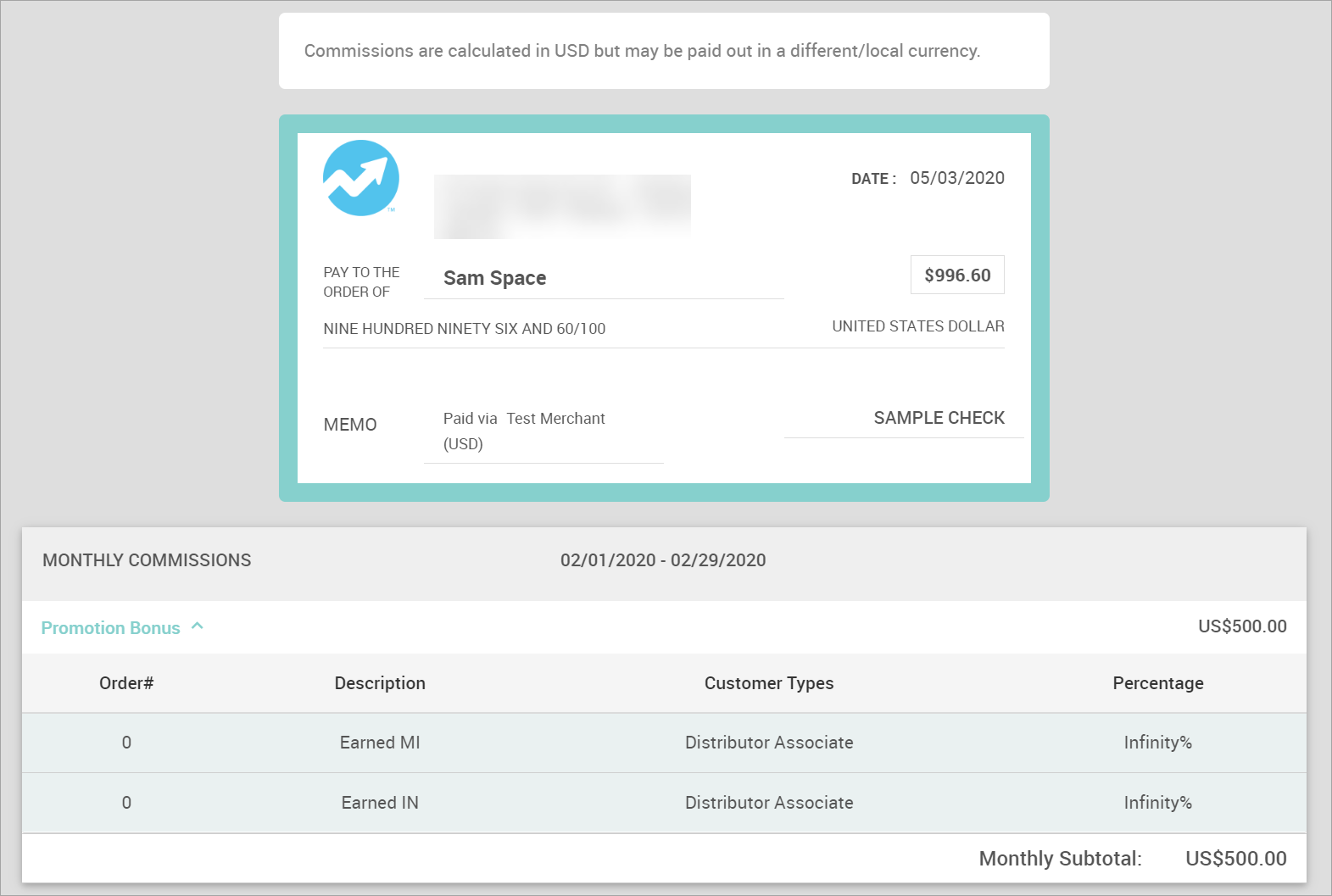1332x896 pixels.
Task: Click the 02/01/2020 - 02/29/2020 date range
Action: 663,560
